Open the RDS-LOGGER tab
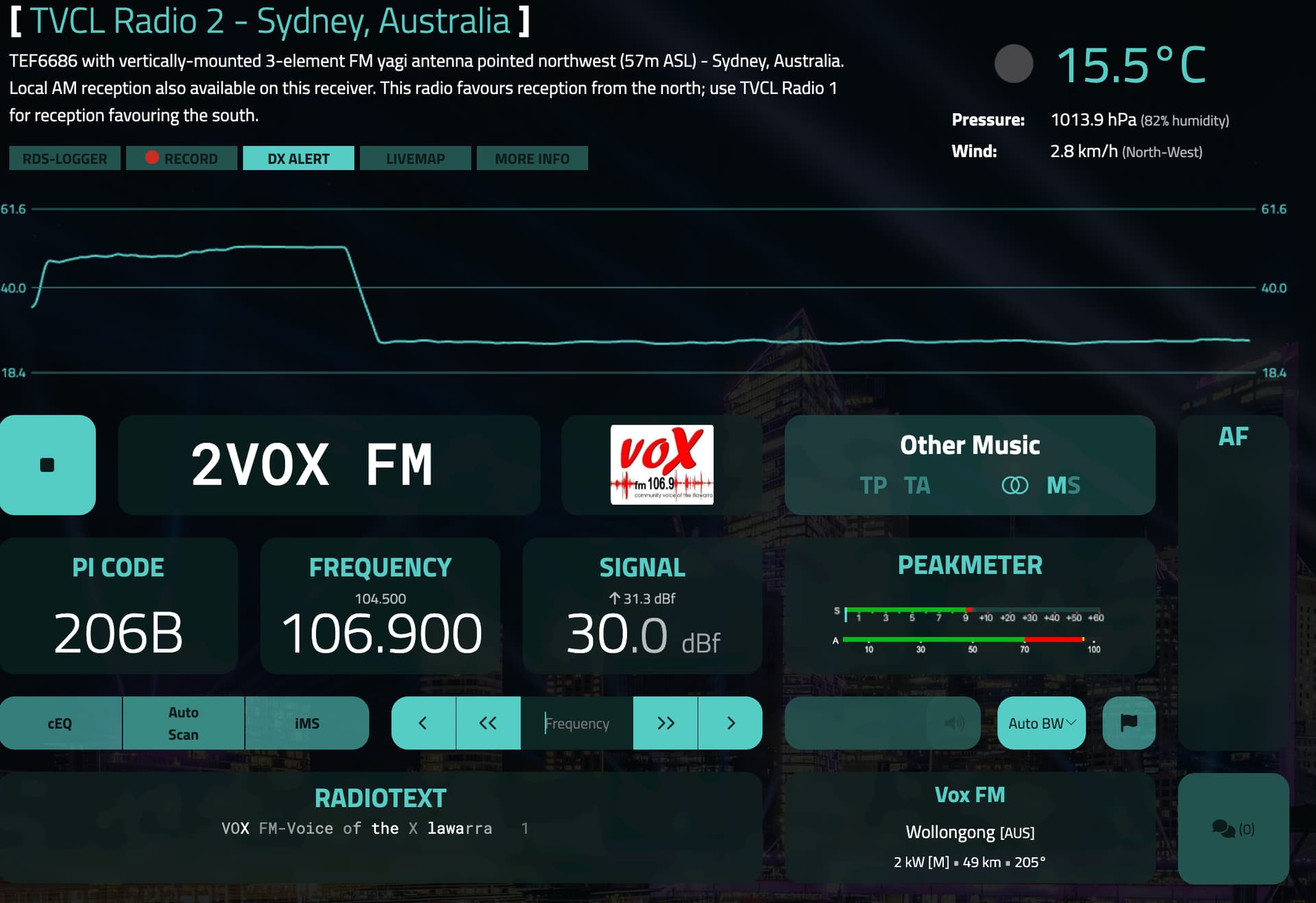This screenshot has height=903, width=1316. 64,158
